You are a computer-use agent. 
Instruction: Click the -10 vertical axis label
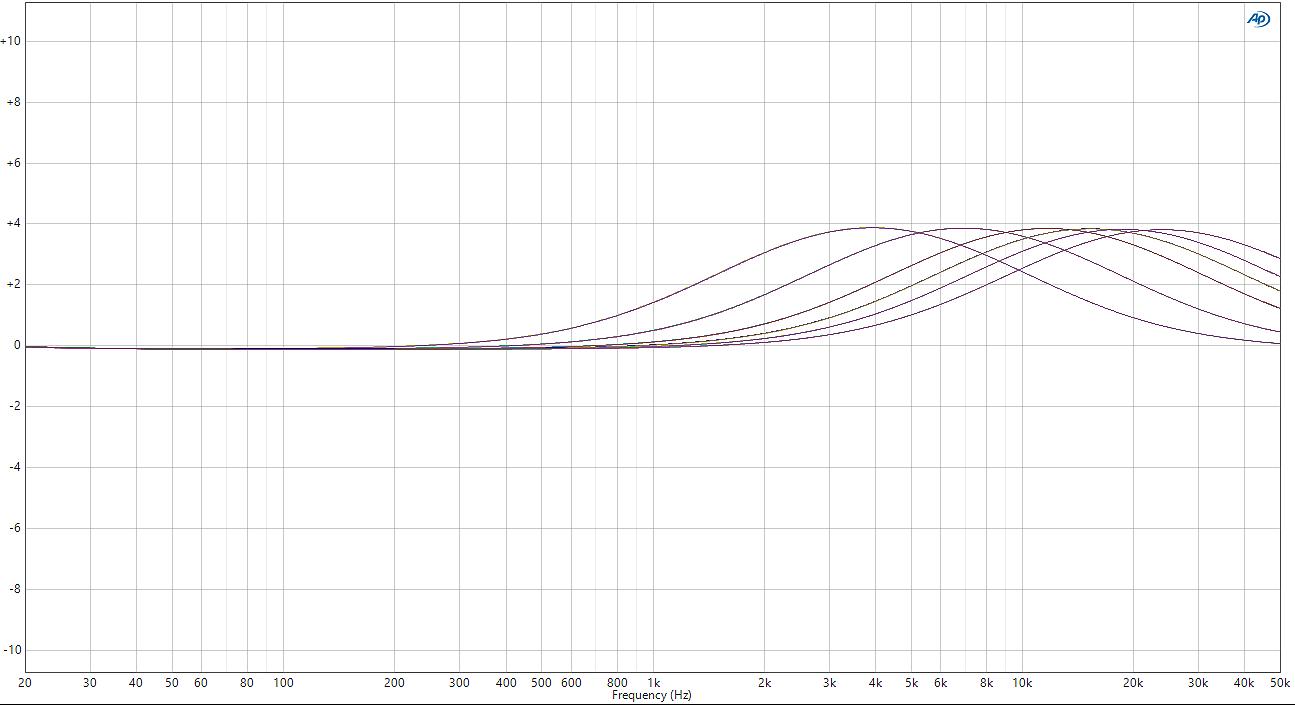pyautogui.click(x=12, y=650)
